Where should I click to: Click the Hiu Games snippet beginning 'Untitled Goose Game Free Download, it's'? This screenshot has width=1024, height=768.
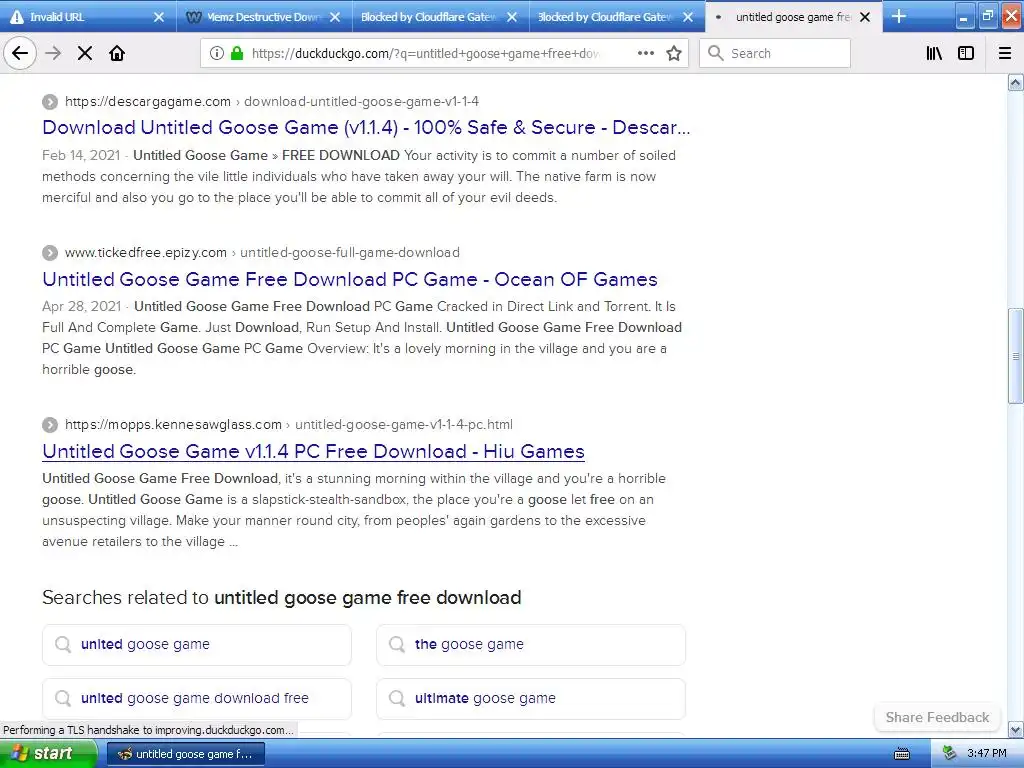[354, 510]
